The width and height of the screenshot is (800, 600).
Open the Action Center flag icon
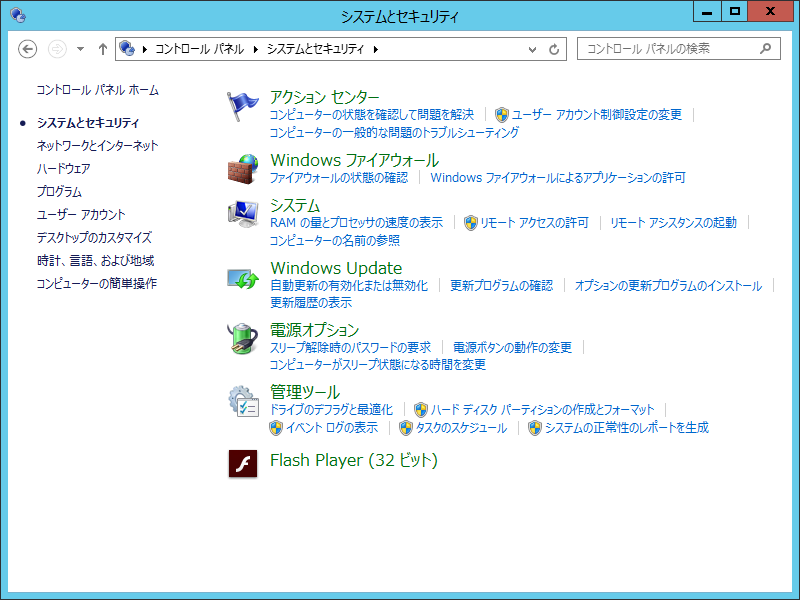(243, 106)
